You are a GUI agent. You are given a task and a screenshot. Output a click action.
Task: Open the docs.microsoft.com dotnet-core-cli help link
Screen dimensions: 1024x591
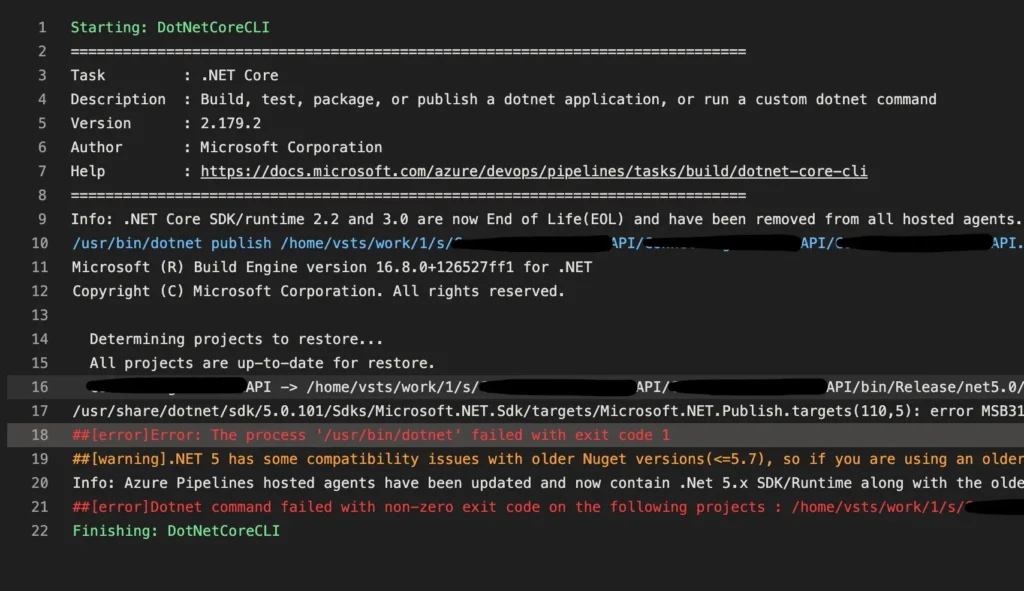534,171
